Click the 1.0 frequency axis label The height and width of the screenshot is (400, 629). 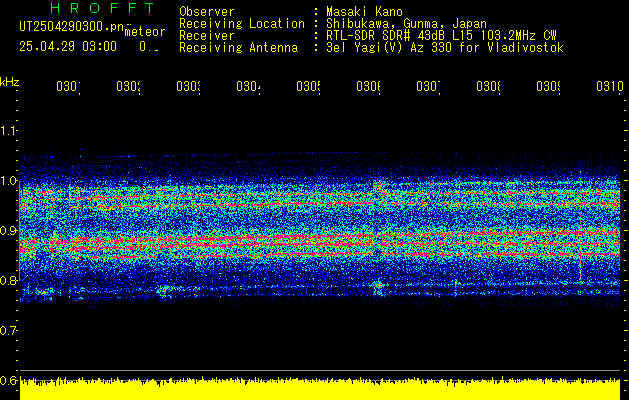coord(8,181)
